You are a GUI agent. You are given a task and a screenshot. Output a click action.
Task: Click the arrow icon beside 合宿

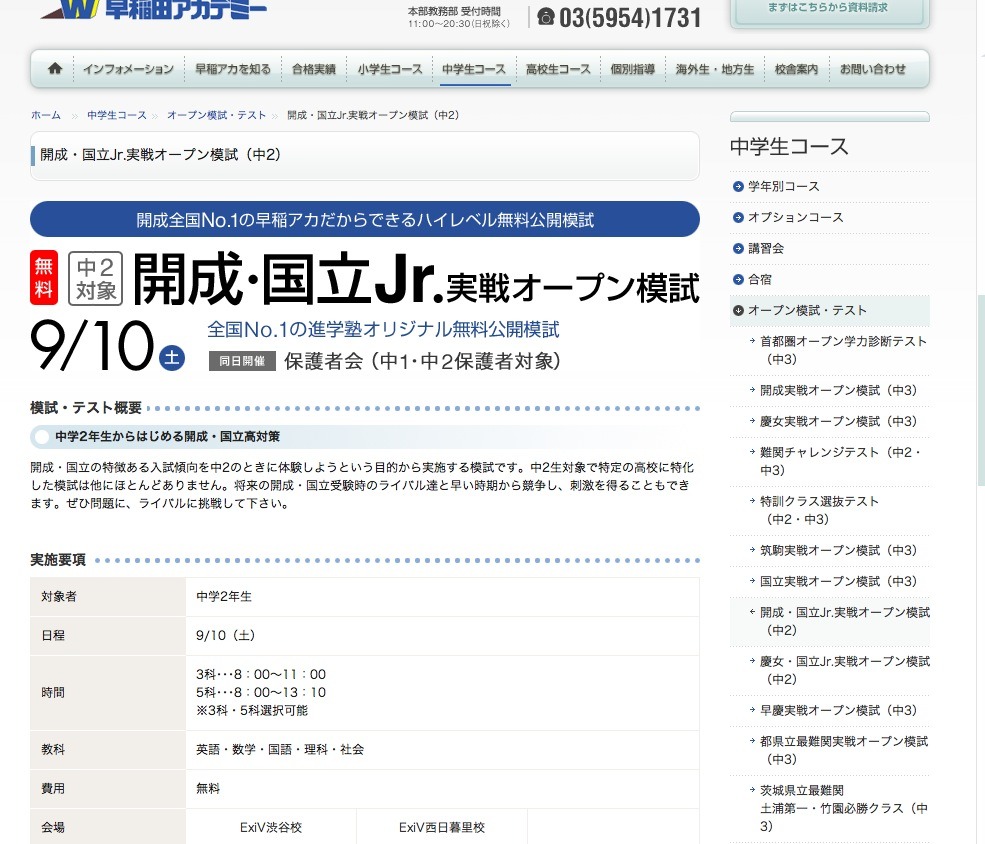click(737, 279)
